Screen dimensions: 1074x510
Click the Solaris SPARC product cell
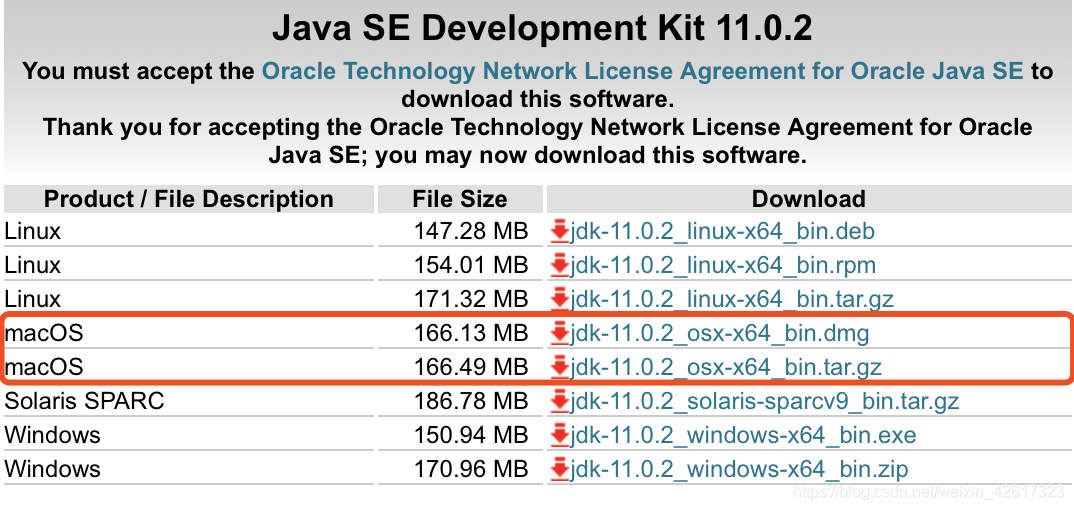coord(189,401)
